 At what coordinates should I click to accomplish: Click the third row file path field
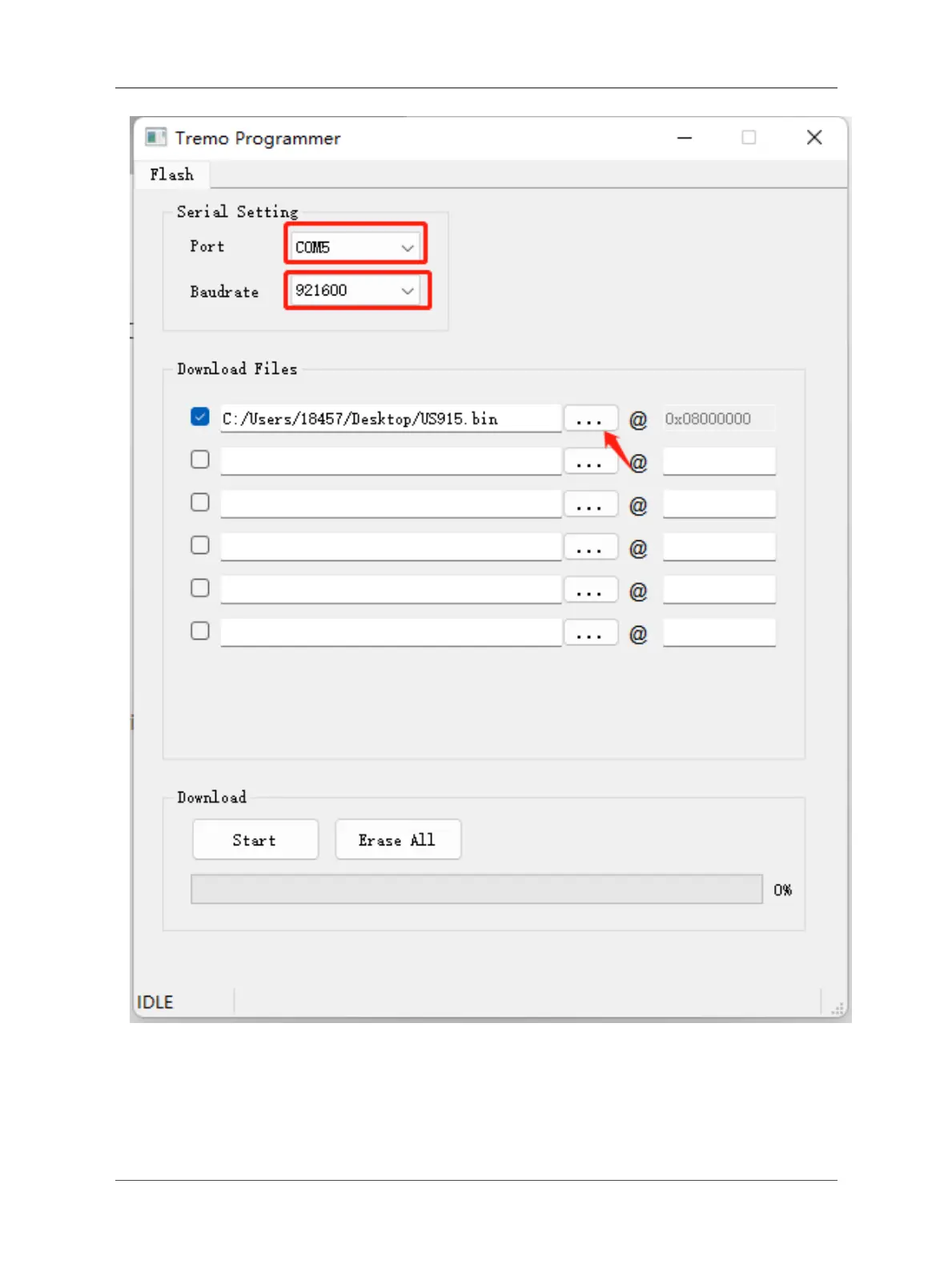[x=391, y=504]
